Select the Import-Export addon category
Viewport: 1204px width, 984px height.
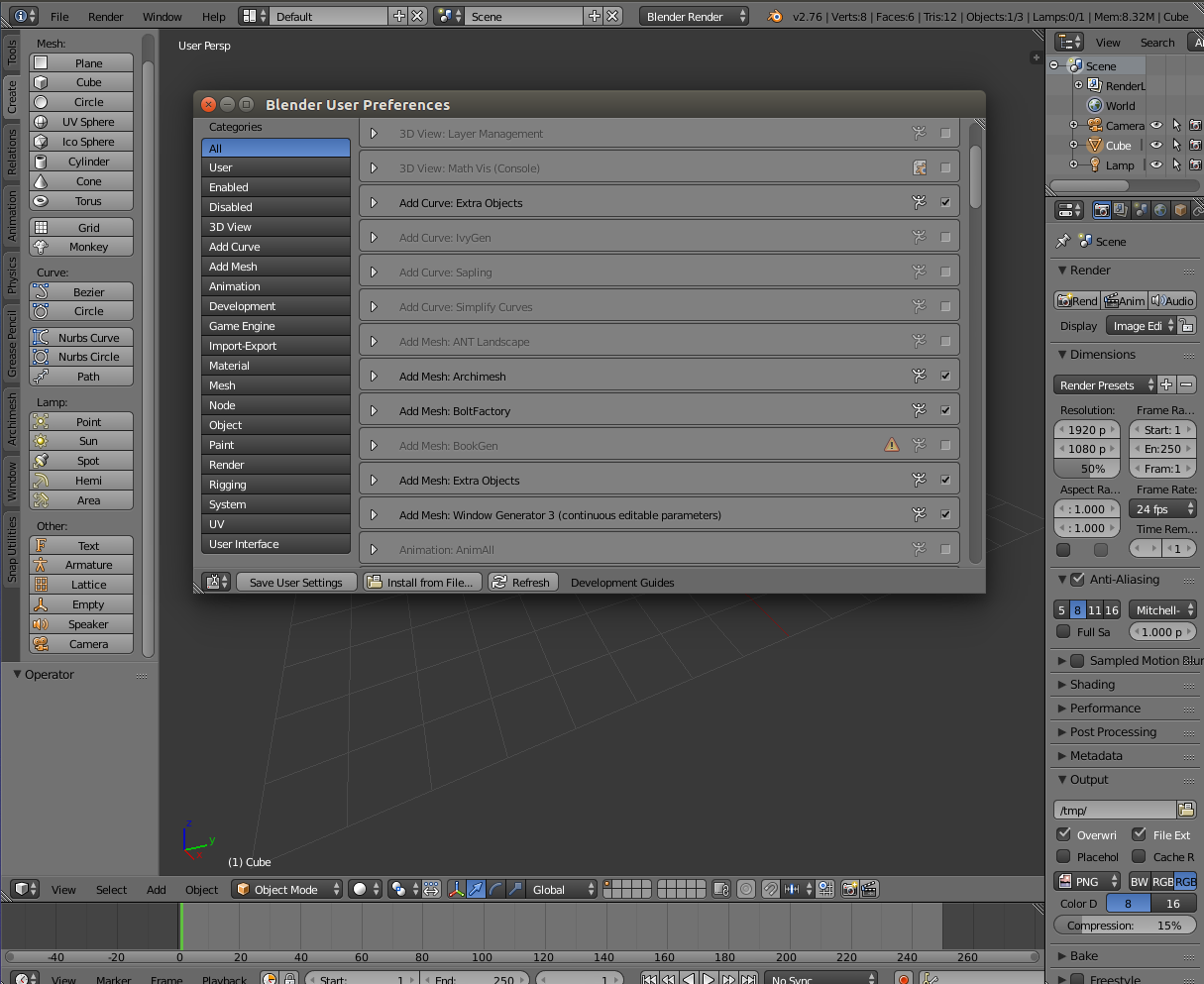275,346
